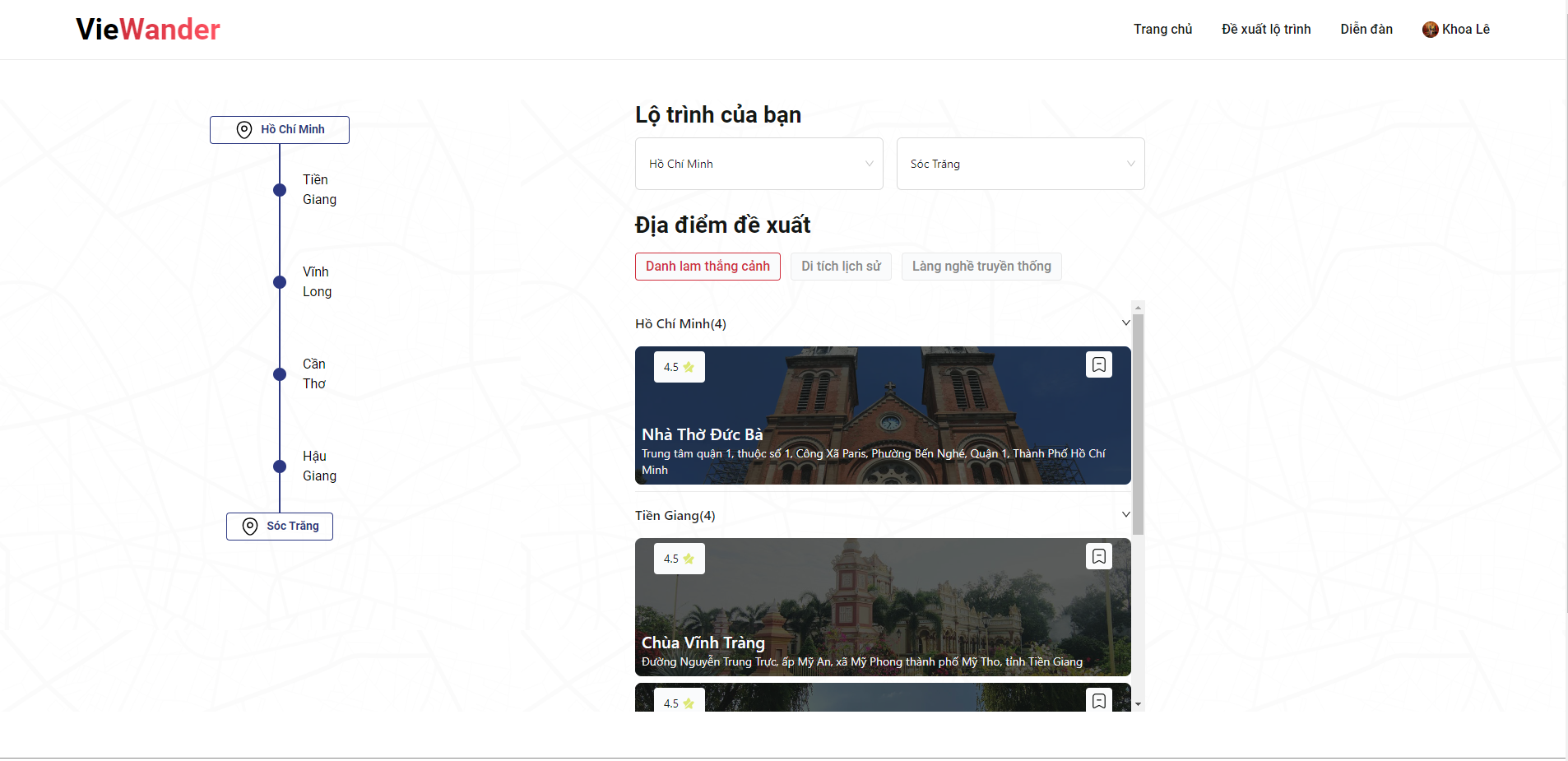Collapse the Tiền Giang(4) section
Image resolution: width=1568 pixels, height=761 pixels.
(x=1125, y=514)
